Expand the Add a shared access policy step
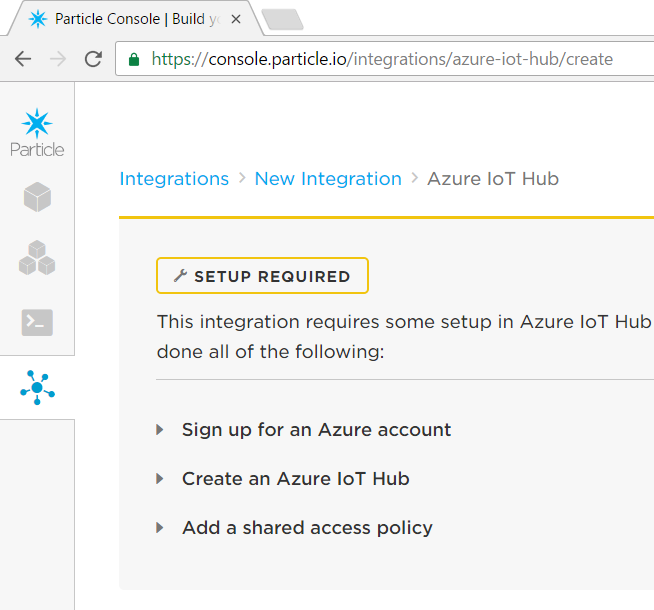This screenshot has width=654, height=610. click(x=160, y=528)
